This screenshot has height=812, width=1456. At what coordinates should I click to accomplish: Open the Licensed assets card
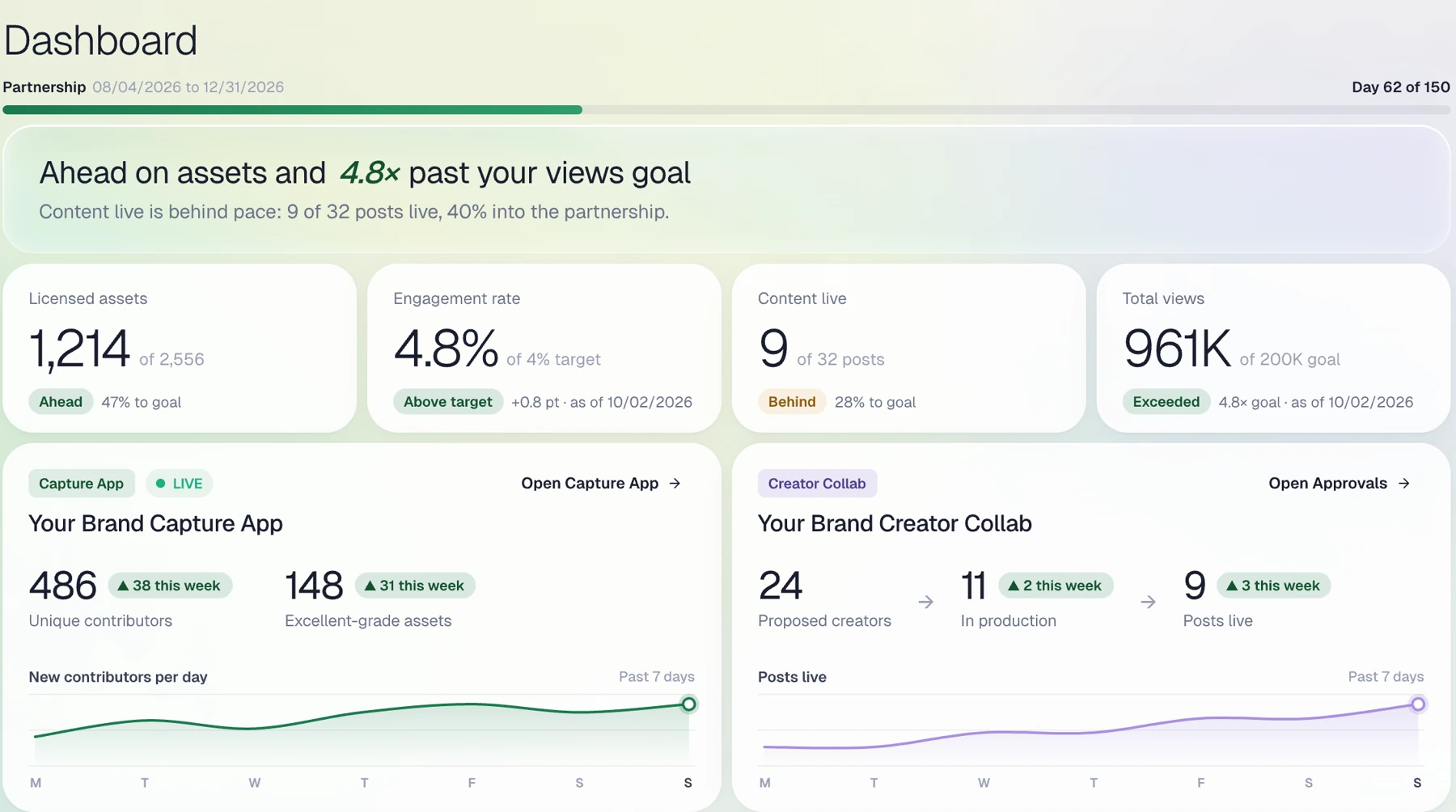pyautogui.click(x=180, y=348)
